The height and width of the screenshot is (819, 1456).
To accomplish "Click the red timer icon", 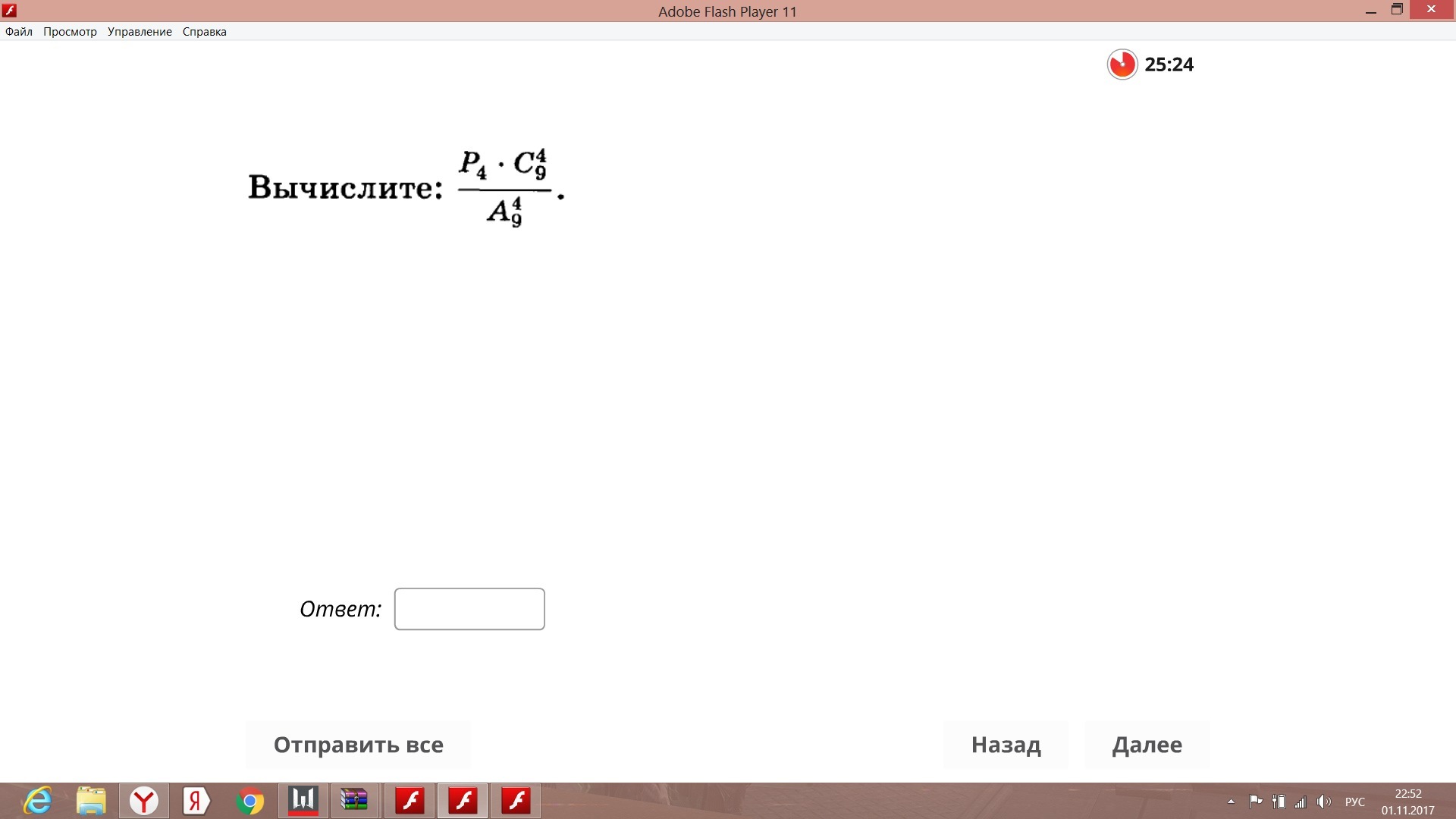I will [1122, 64].
